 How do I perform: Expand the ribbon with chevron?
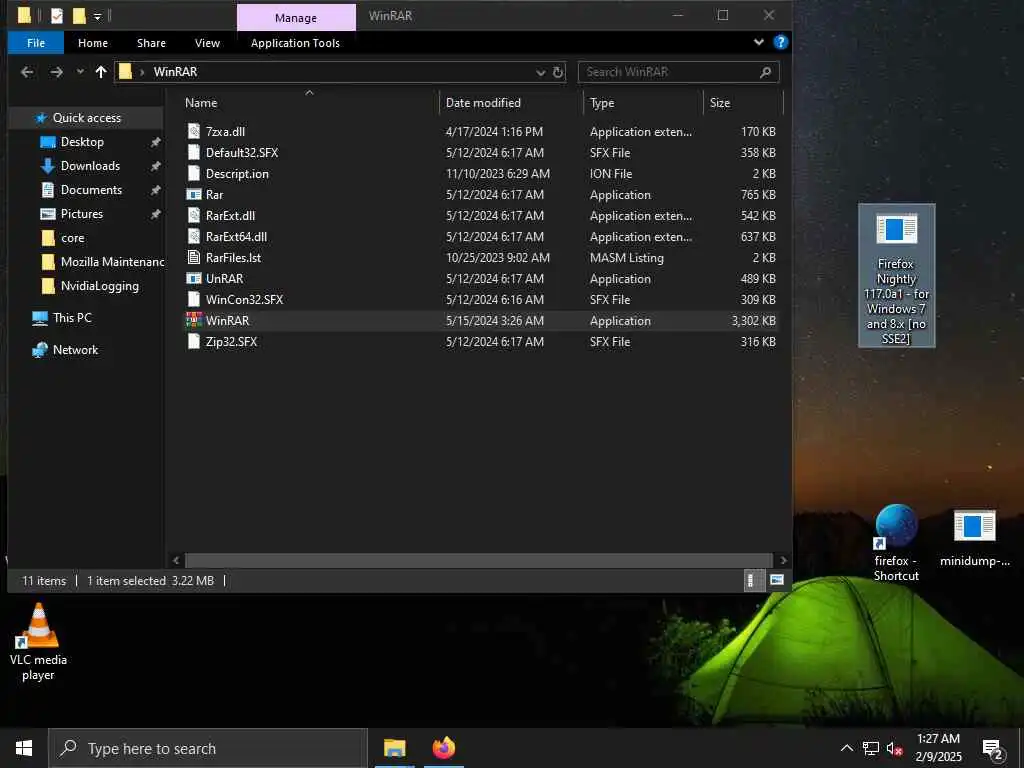(x=759, y=42)
